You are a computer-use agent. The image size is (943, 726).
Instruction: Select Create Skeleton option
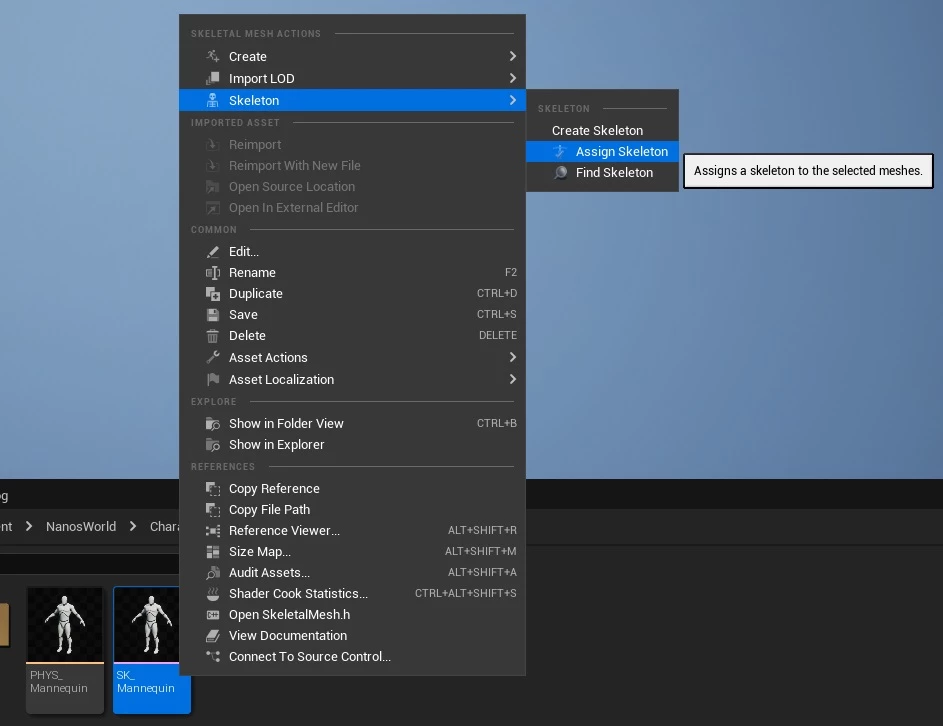tap(597, 131)
